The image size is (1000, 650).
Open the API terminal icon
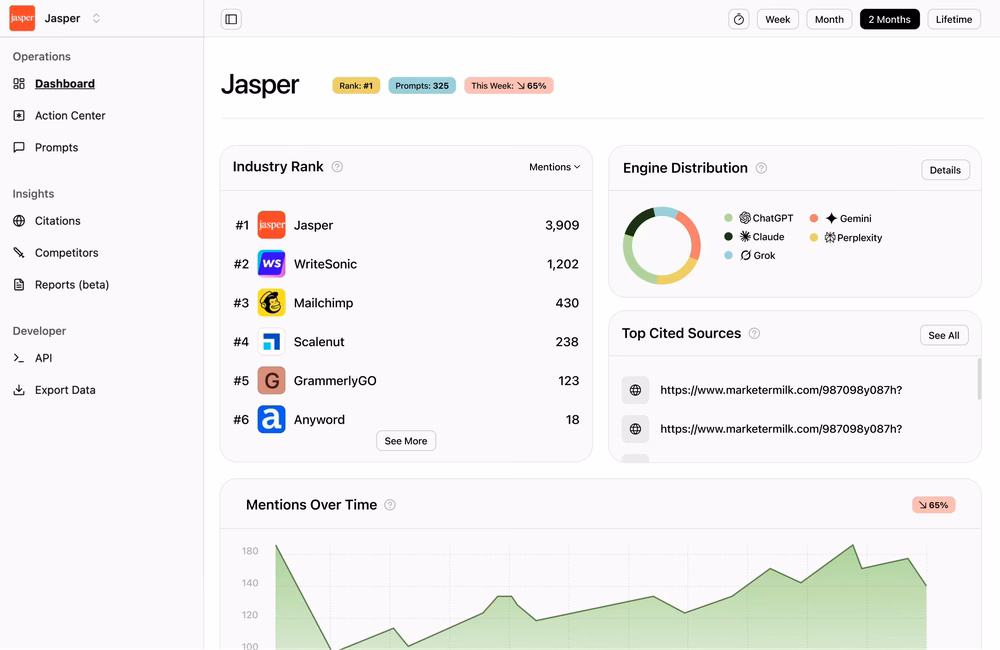click(19, 358)
